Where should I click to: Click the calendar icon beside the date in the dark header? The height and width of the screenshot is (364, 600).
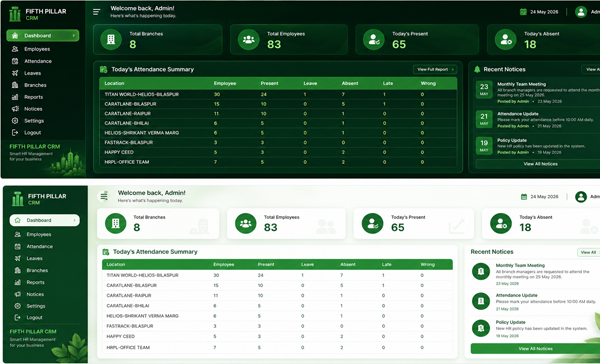click(x=523, y=12)
